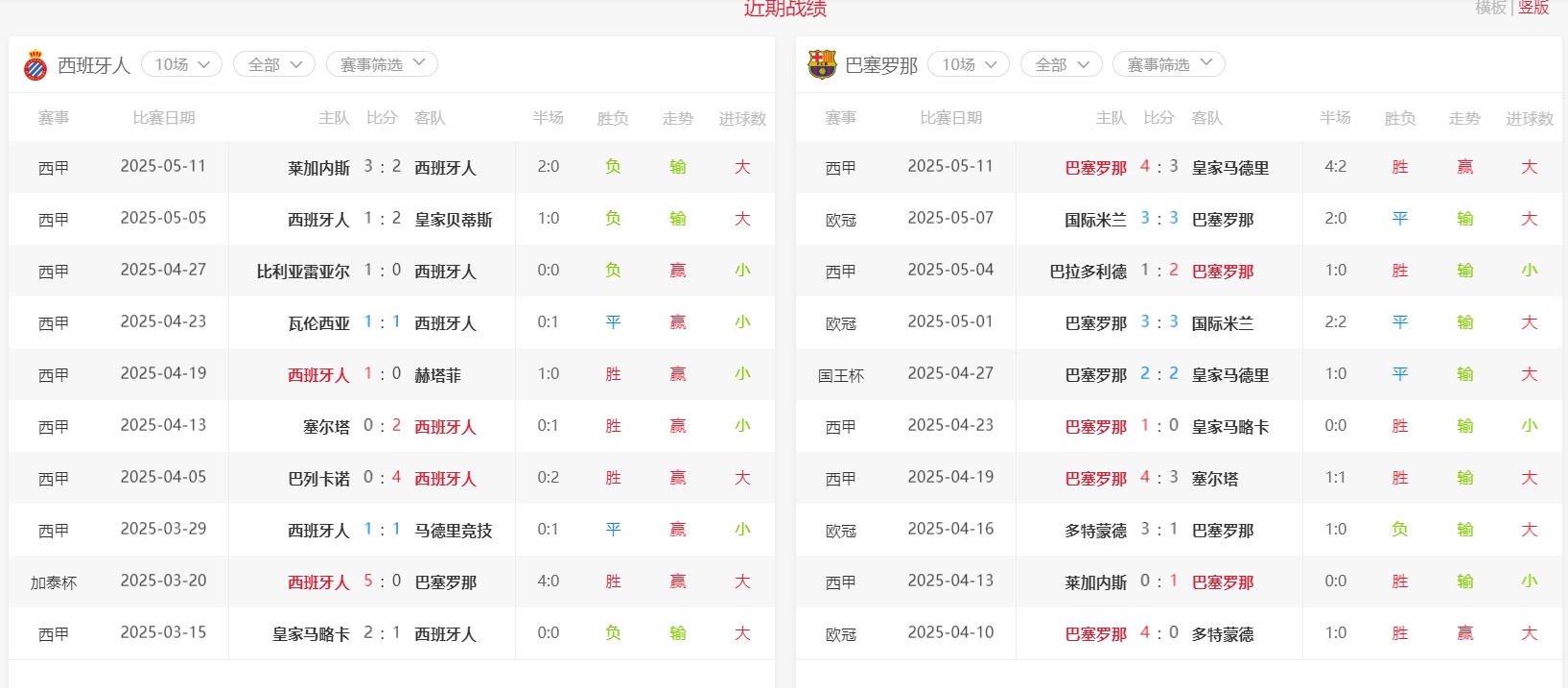Viewport: 1568px width, 688px height.
Task: Click the 比利亚雷亚尔 team name
Action: coord(303,272)
